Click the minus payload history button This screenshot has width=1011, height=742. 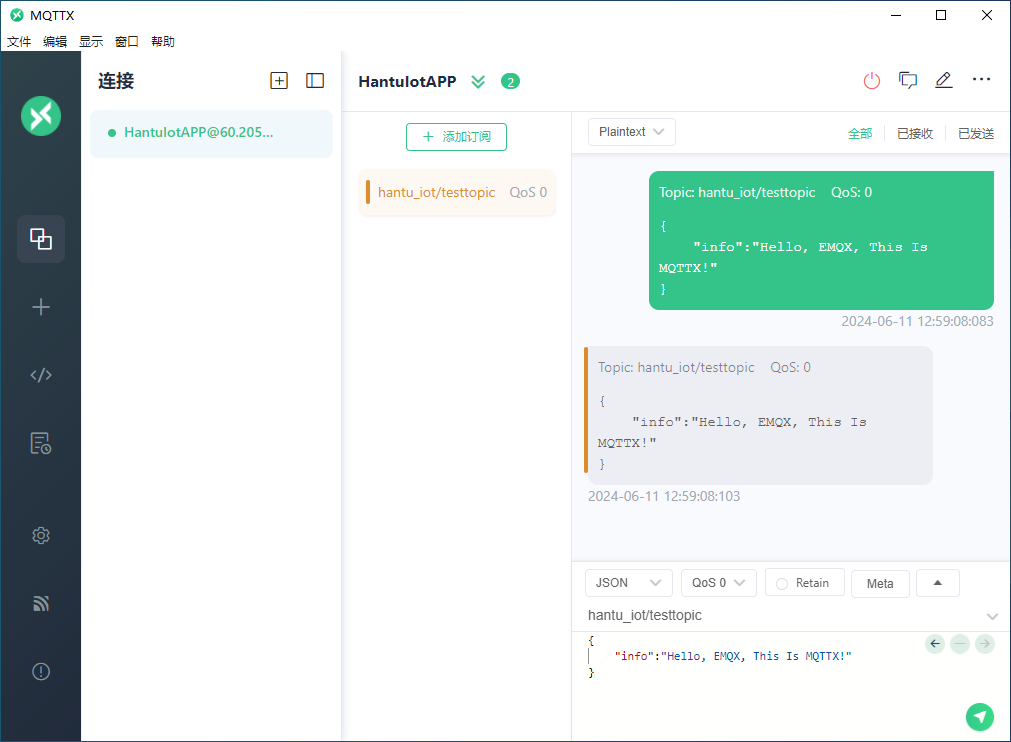point(960,643)
